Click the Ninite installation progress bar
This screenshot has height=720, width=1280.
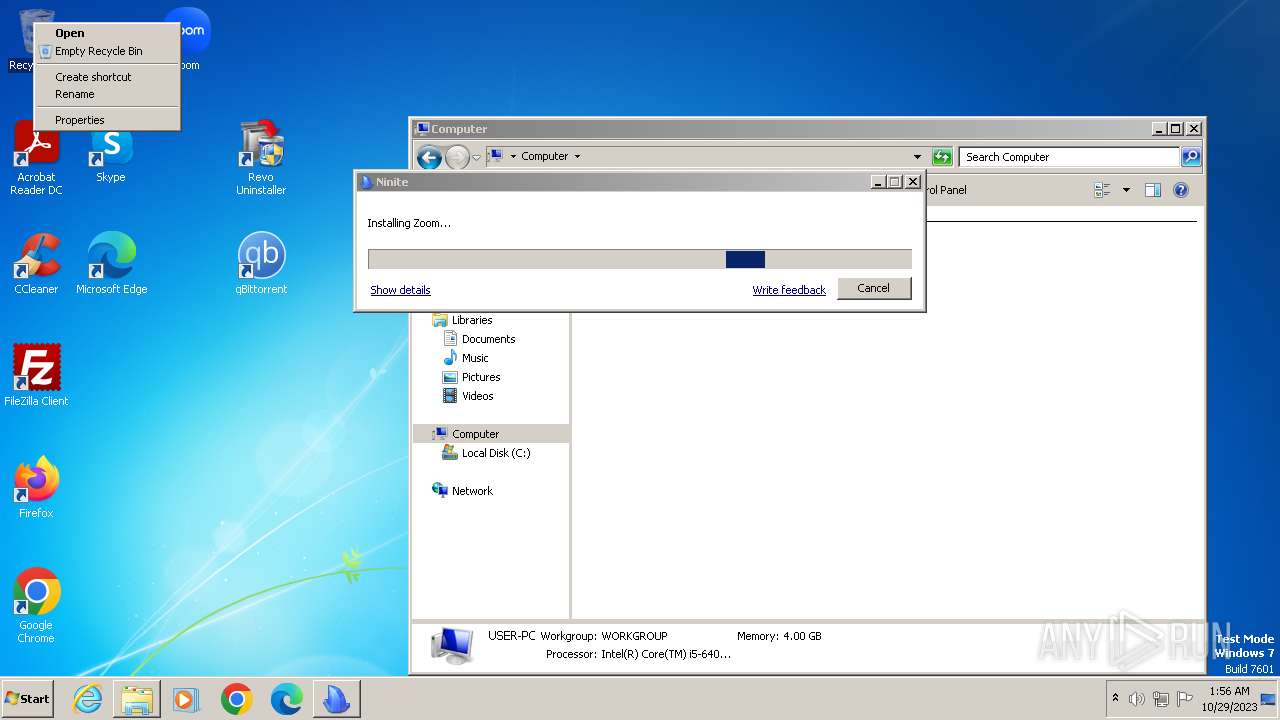(x=640, y=259)
